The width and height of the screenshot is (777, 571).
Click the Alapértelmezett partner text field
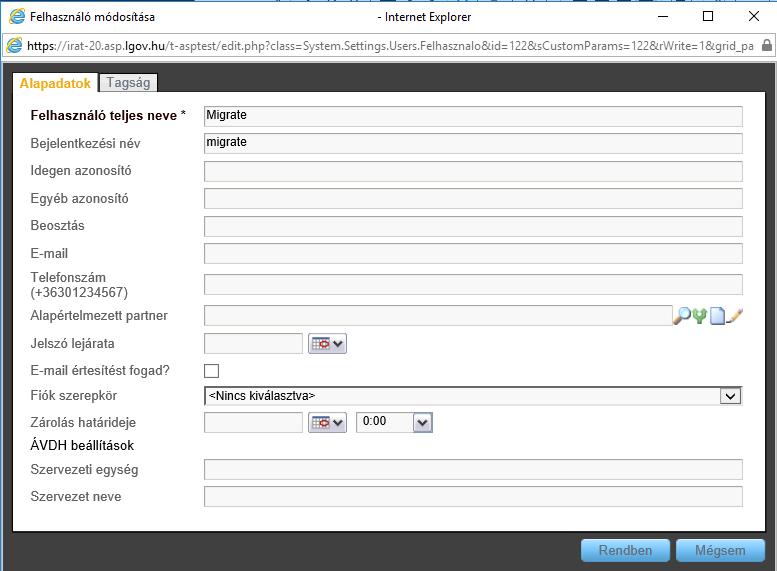[x=438, y=316]
